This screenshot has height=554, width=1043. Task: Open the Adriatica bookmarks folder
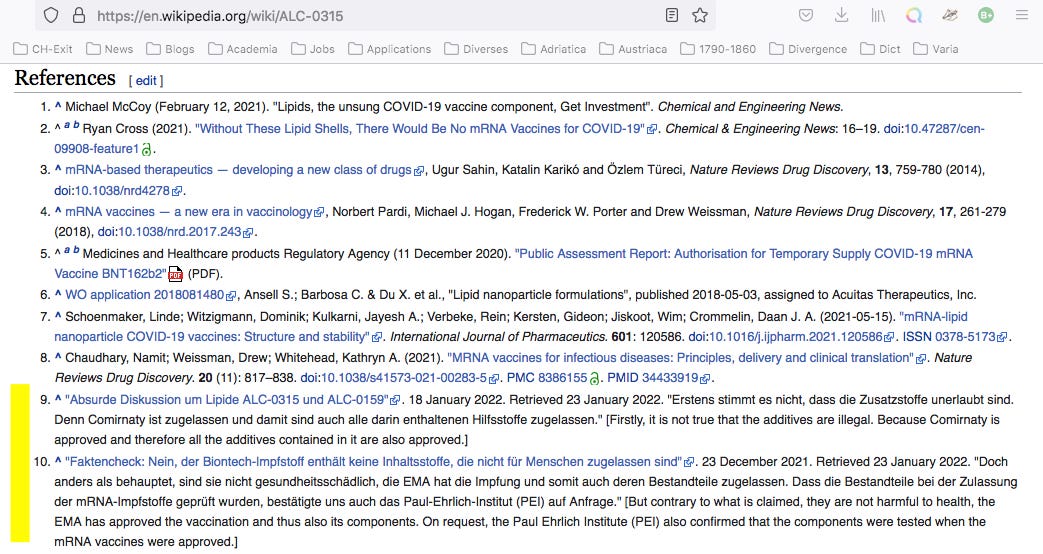click(554, 49)
